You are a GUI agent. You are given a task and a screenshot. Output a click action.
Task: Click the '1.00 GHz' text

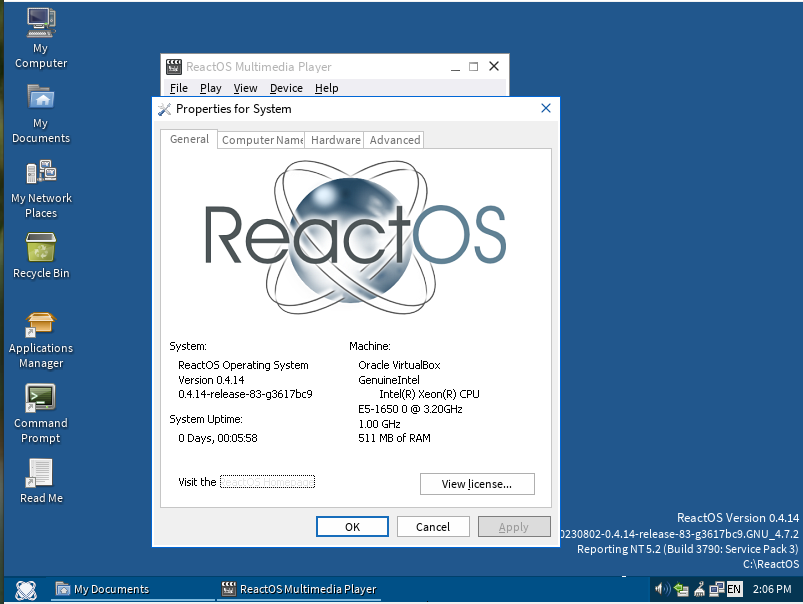pyautogui.click(x=379, y=424)
